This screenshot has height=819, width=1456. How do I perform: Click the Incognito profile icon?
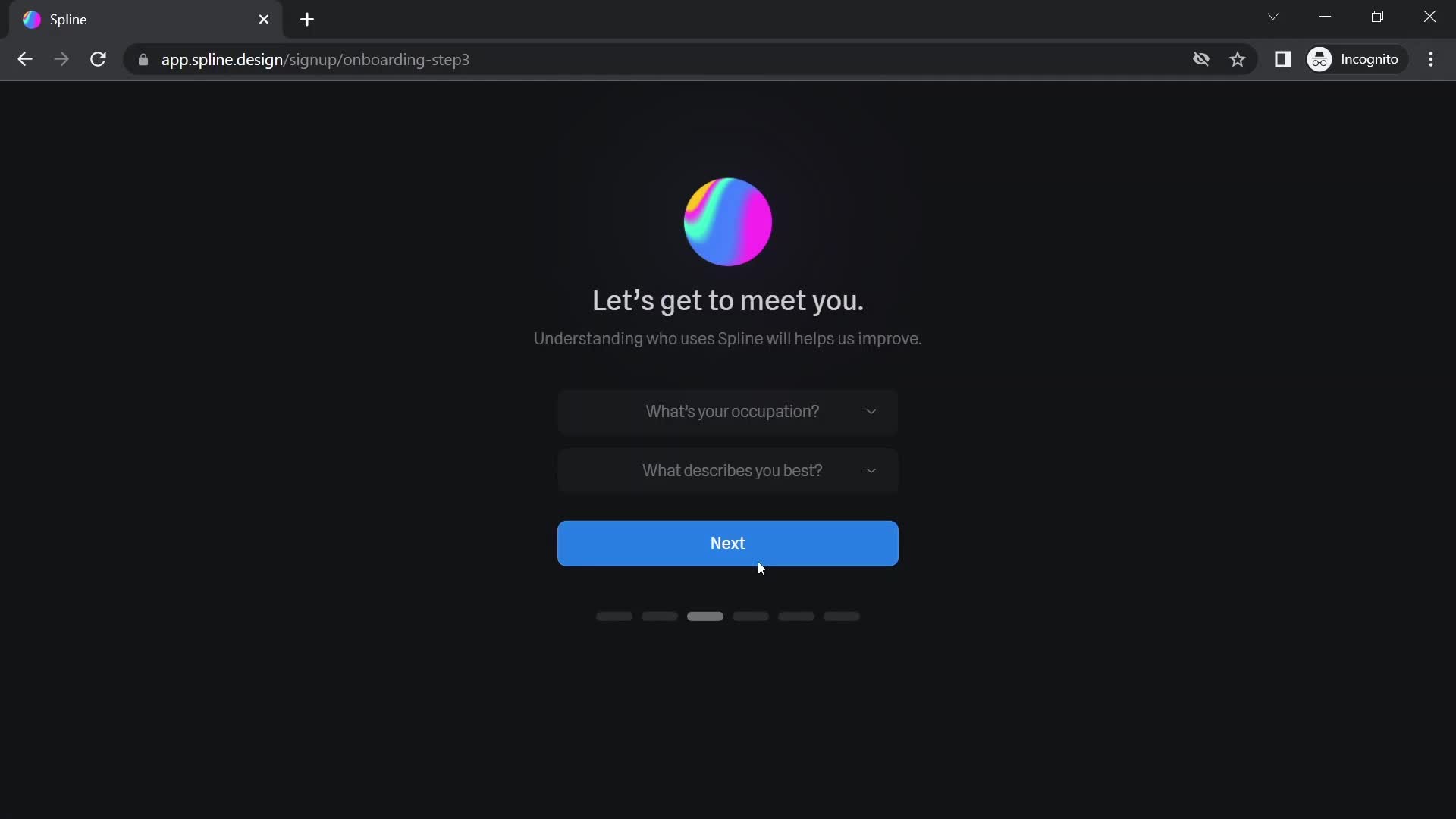click(x=1321, y=60)
